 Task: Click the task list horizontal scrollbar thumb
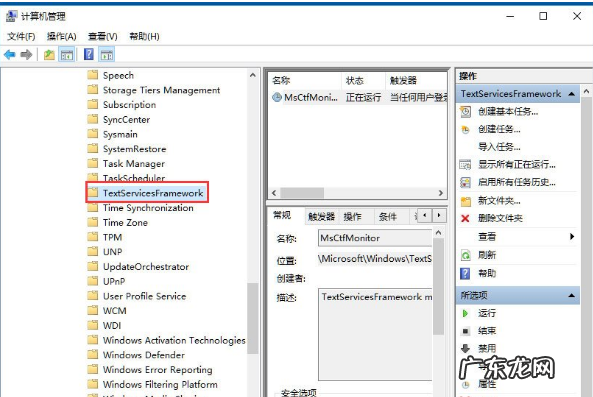tap(302, 193)
